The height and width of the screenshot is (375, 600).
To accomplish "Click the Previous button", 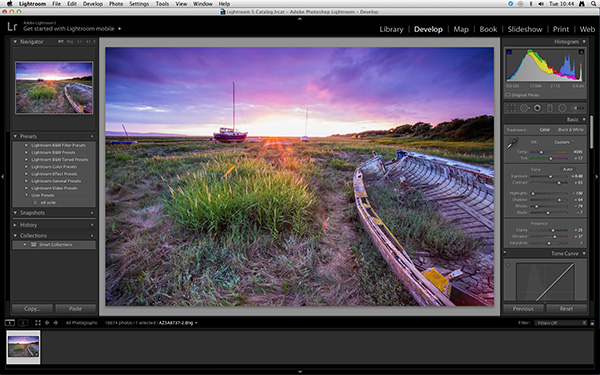I will click(523, 308).
